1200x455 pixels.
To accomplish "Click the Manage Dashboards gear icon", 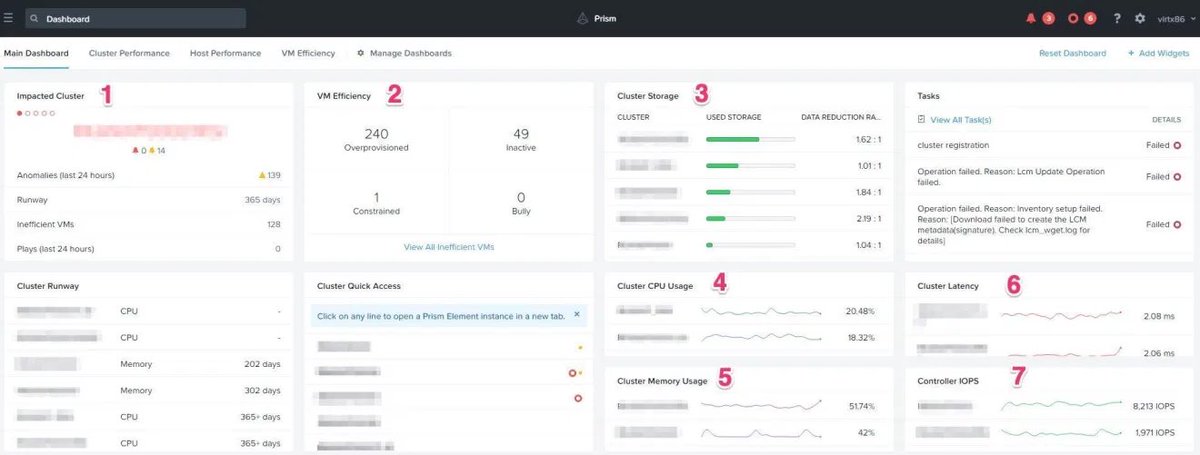I will pyautogui.click(x=360, y=53).
